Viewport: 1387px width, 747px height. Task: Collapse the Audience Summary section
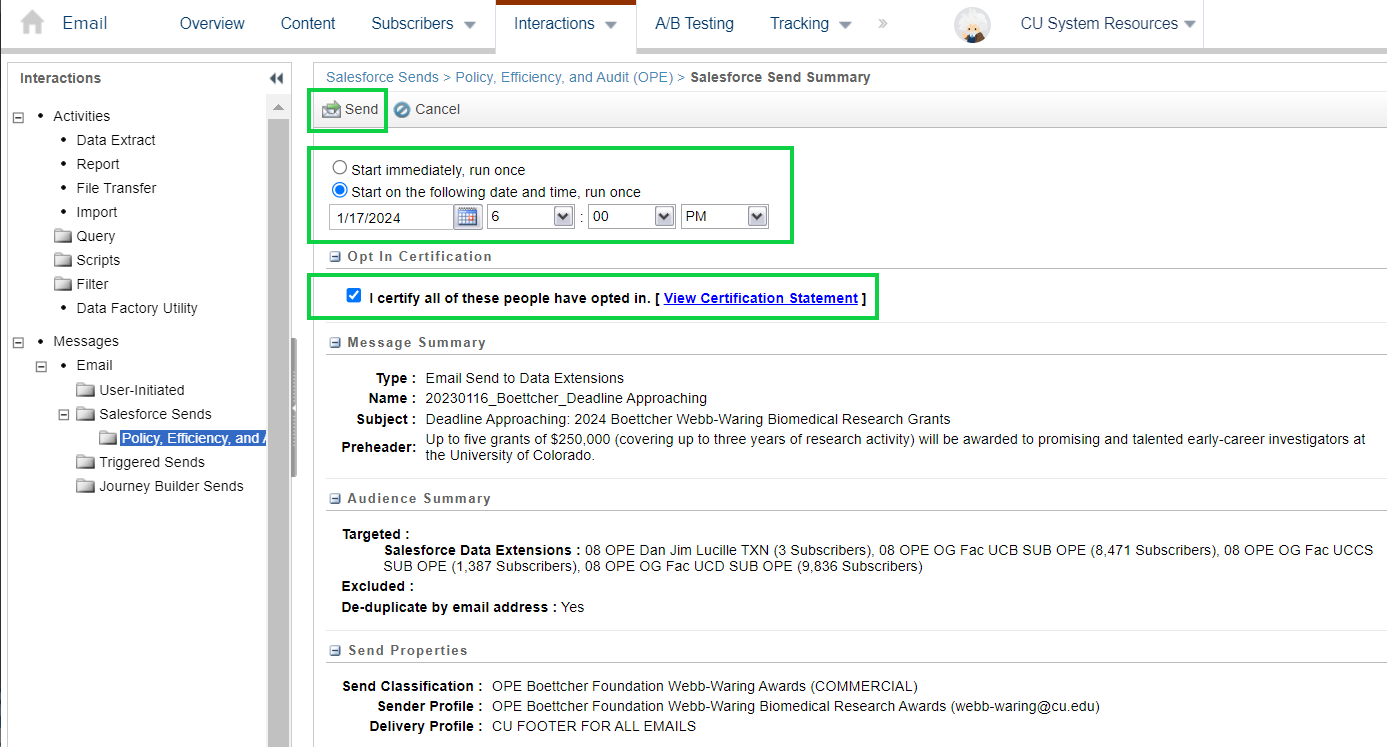pos(335,499)
